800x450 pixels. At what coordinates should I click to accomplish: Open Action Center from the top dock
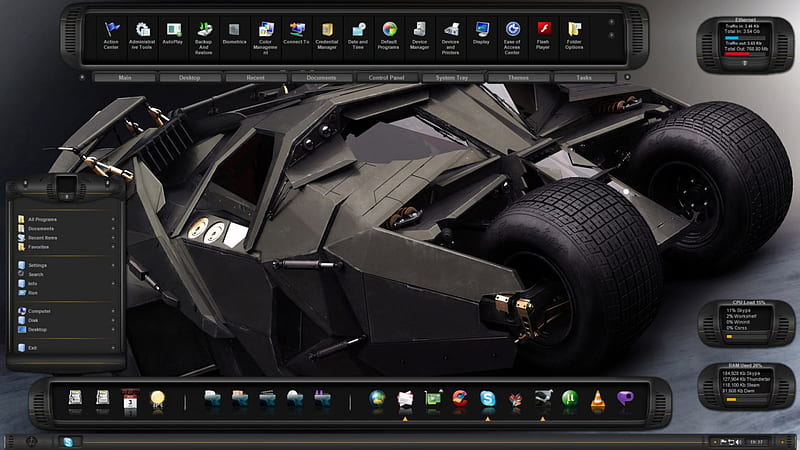click(111, 36)
